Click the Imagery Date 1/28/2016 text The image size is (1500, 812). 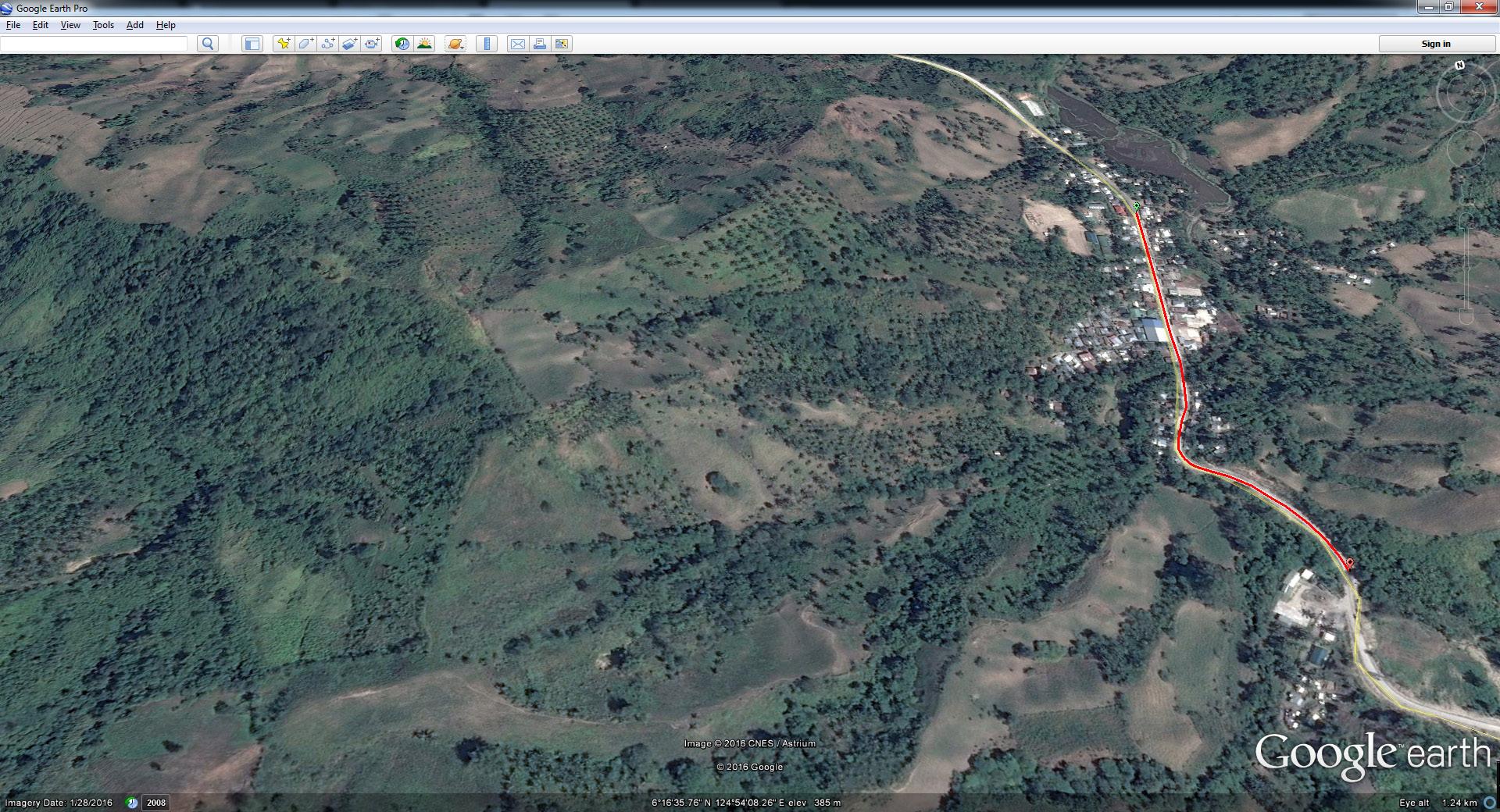(59, 803)
